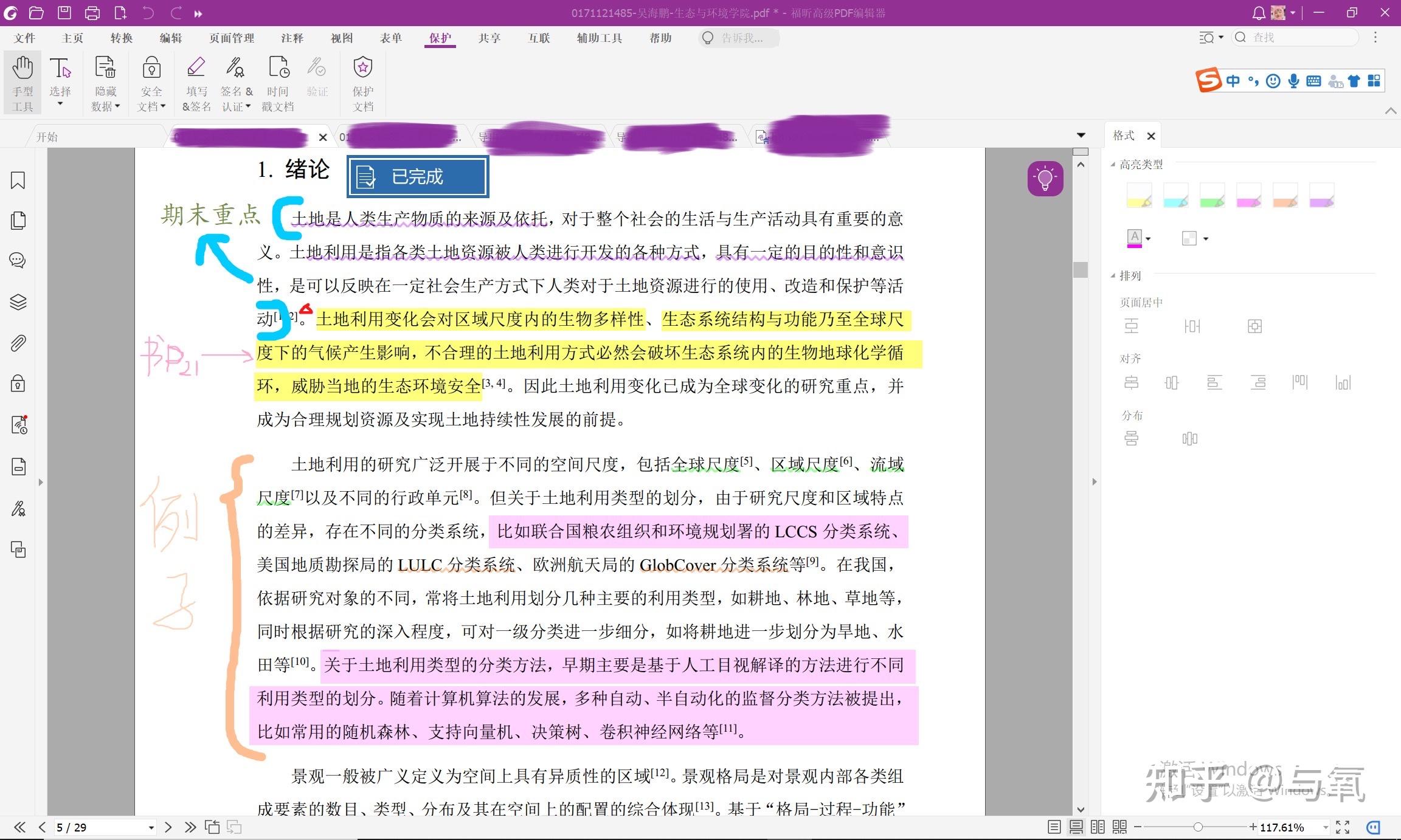Pick the yellow highlight swatch
Viewport: 1401px width, 840px height.
1139,196
